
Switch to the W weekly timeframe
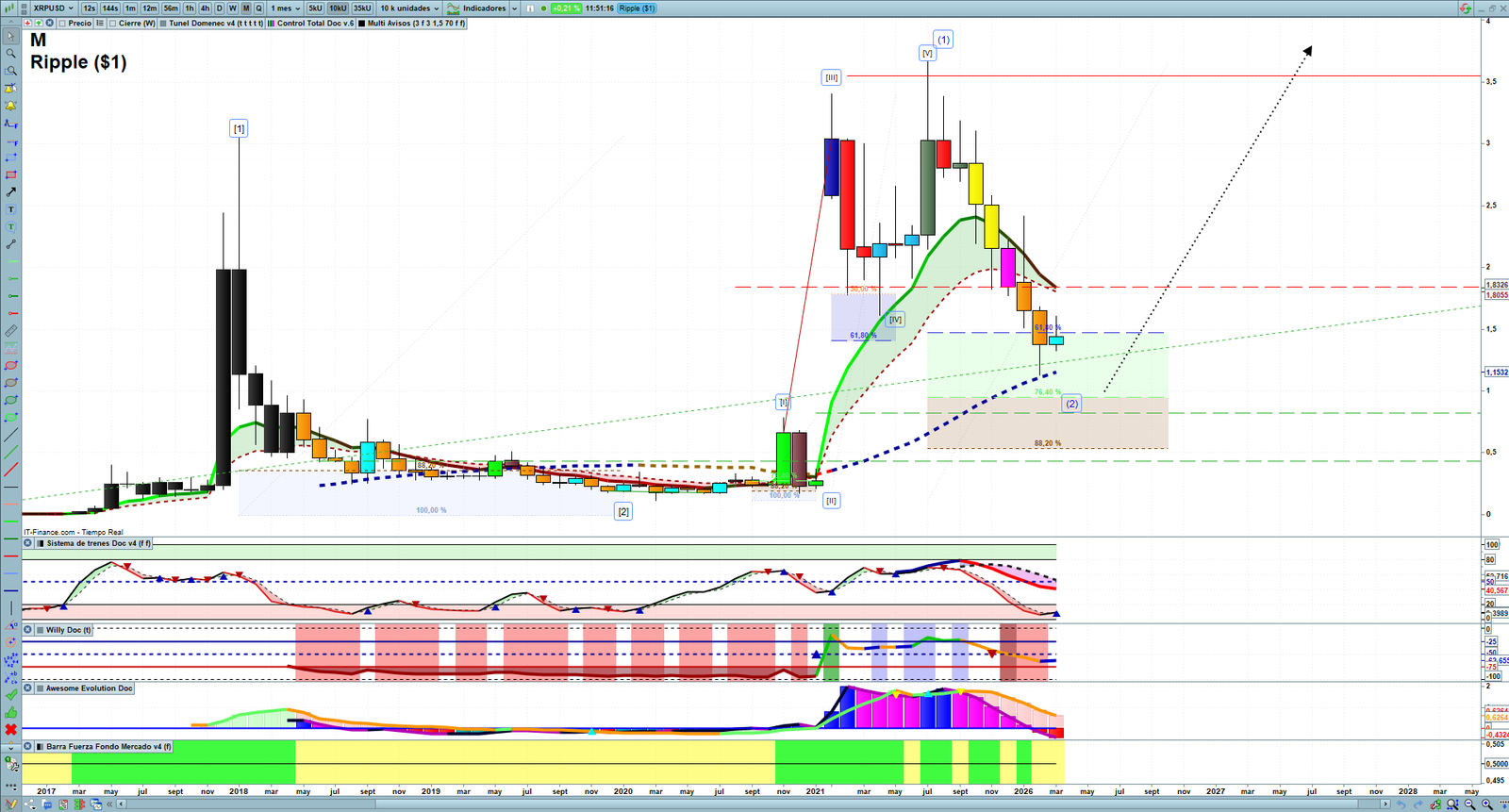[x=233, y=8]
